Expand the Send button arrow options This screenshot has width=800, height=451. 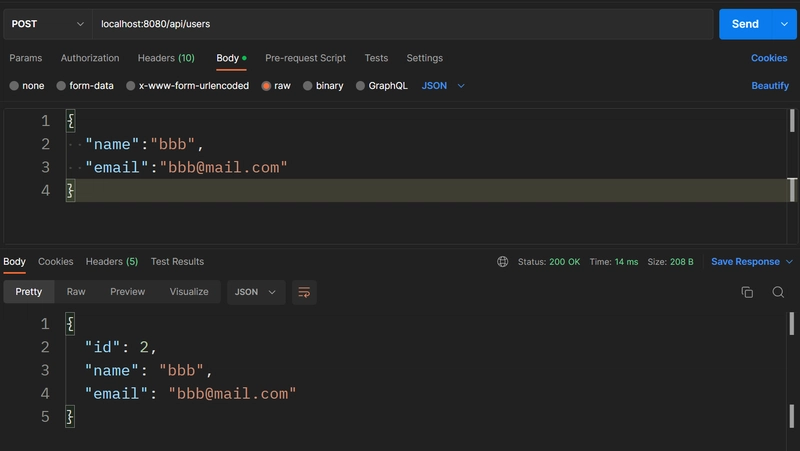(784, 24)
